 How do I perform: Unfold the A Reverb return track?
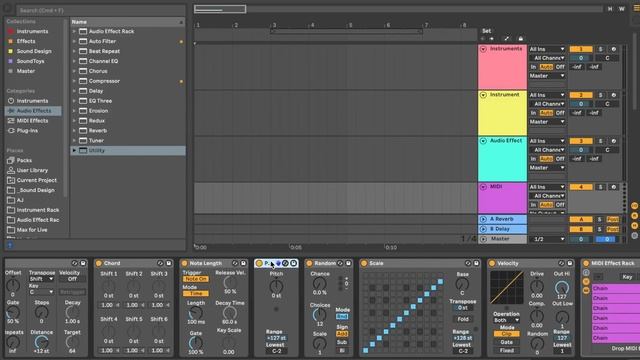[x=483, y=220]
